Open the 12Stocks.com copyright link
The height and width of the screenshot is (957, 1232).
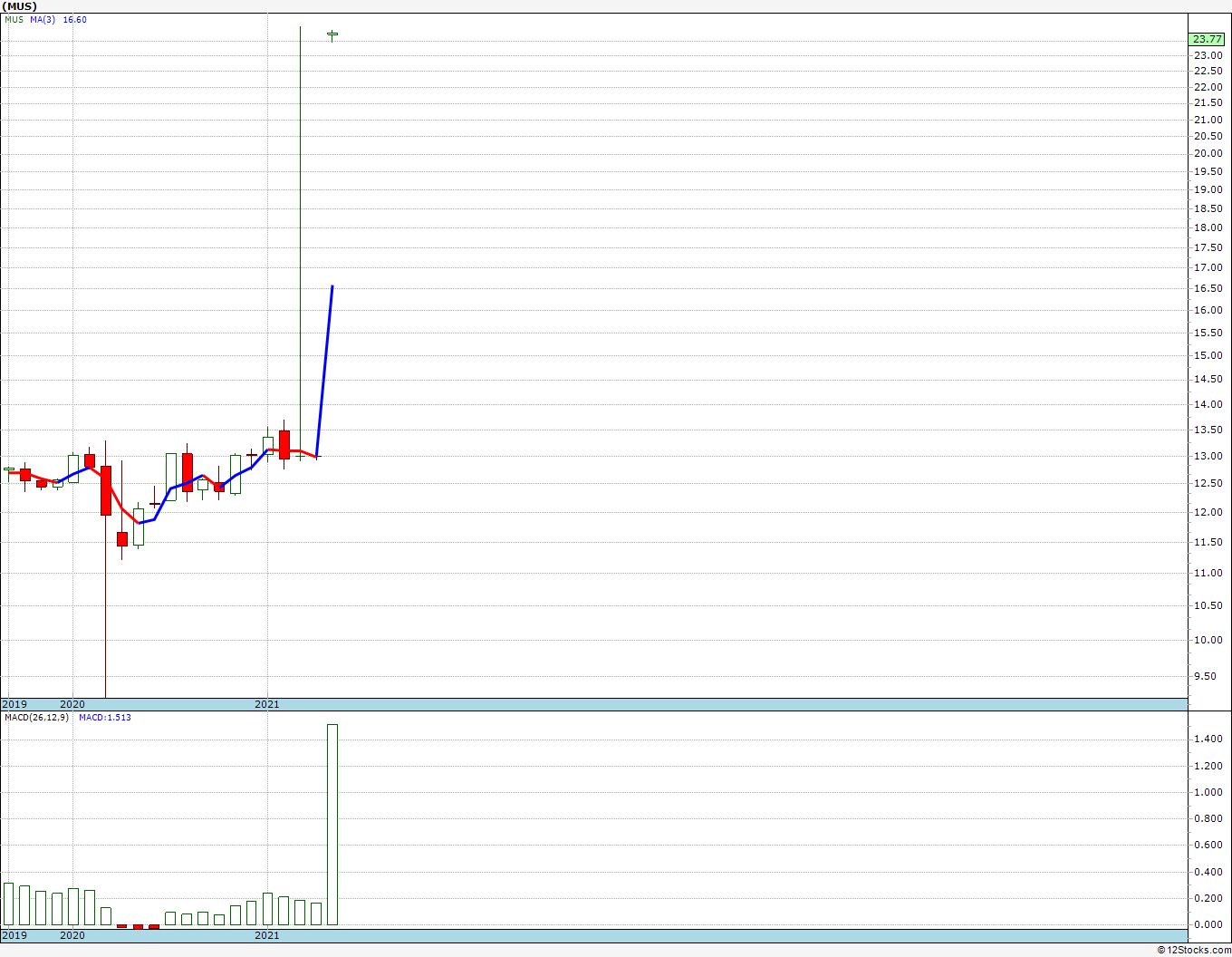1194,950
